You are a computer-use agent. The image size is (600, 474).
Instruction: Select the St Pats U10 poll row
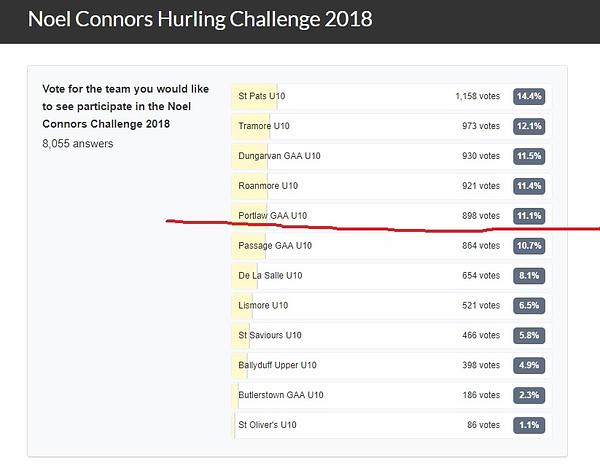[x=391, y=96]
